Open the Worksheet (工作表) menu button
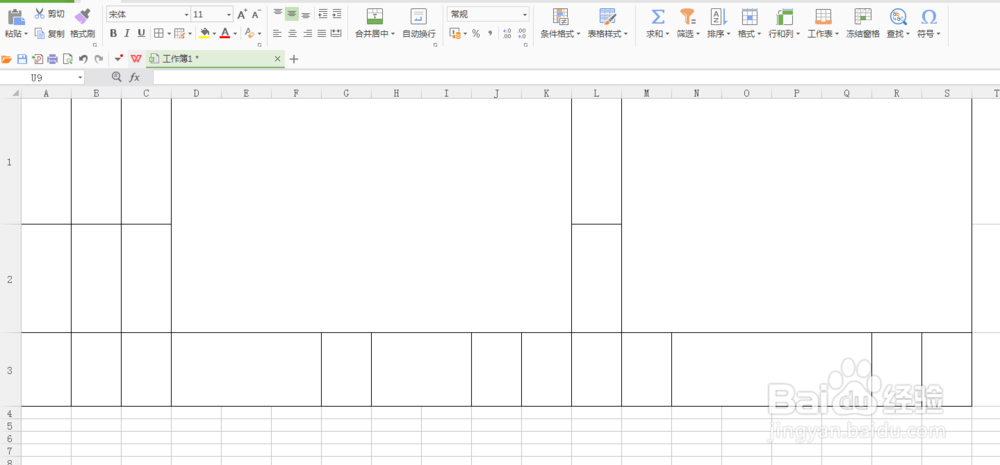This screenshot has width=1000, height=465. (823, 24)
